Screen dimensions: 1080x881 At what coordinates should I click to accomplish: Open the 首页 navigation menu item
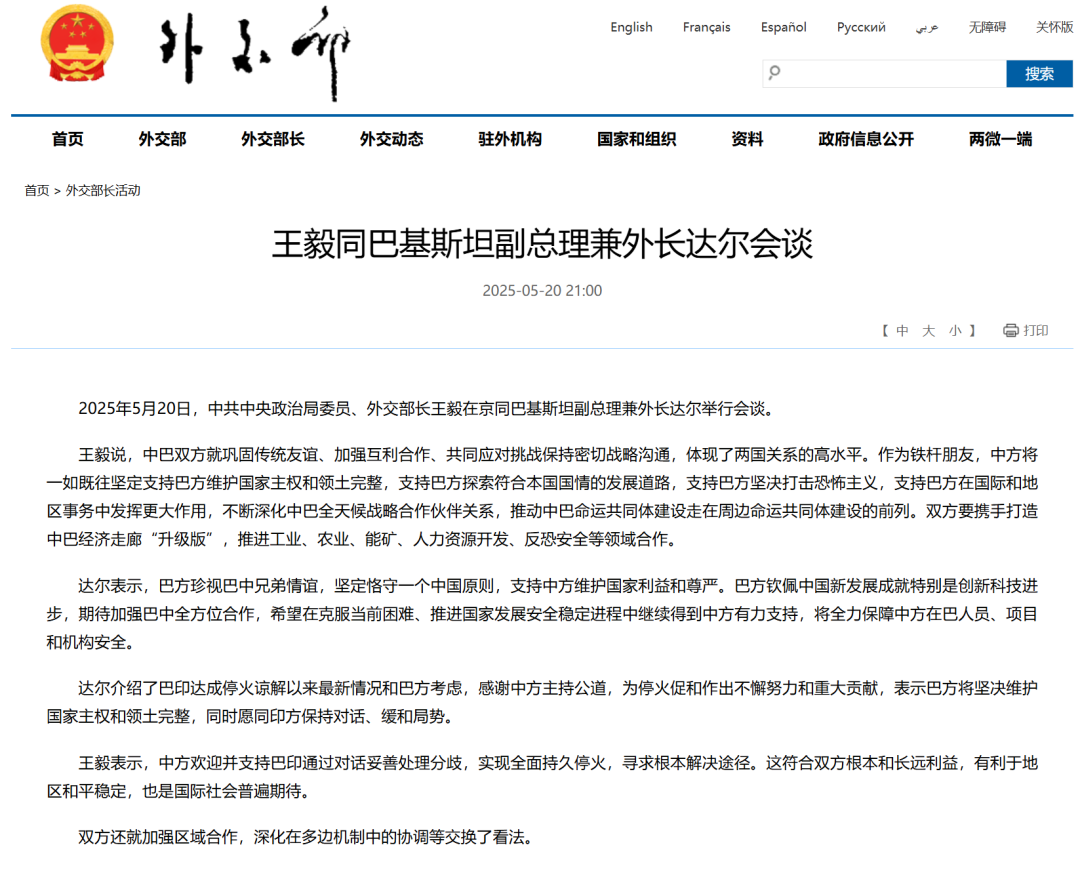[68, 139]
